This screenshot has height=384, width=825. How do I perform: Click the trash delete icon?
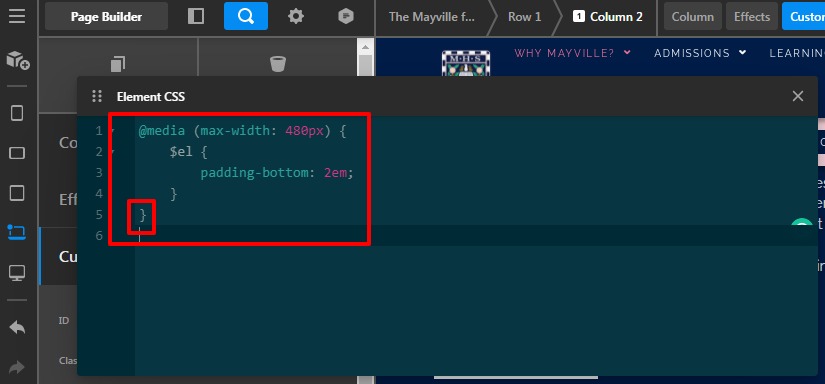[x=278, y=64]
